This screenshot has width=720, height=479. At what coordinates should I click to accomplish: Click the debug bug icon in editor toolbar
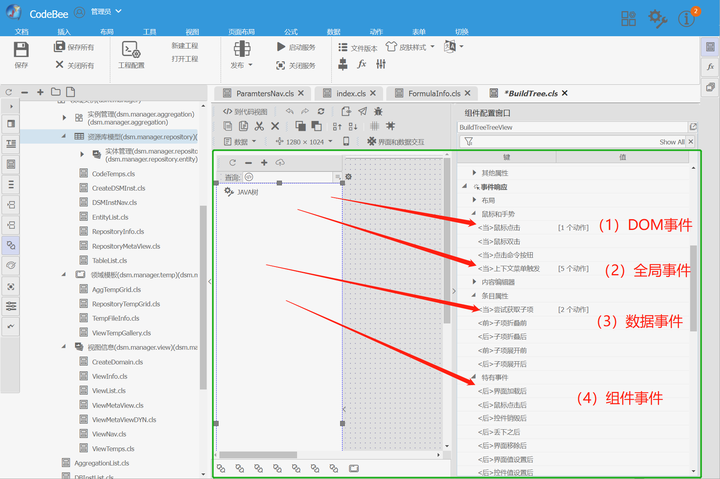[378, 111]
